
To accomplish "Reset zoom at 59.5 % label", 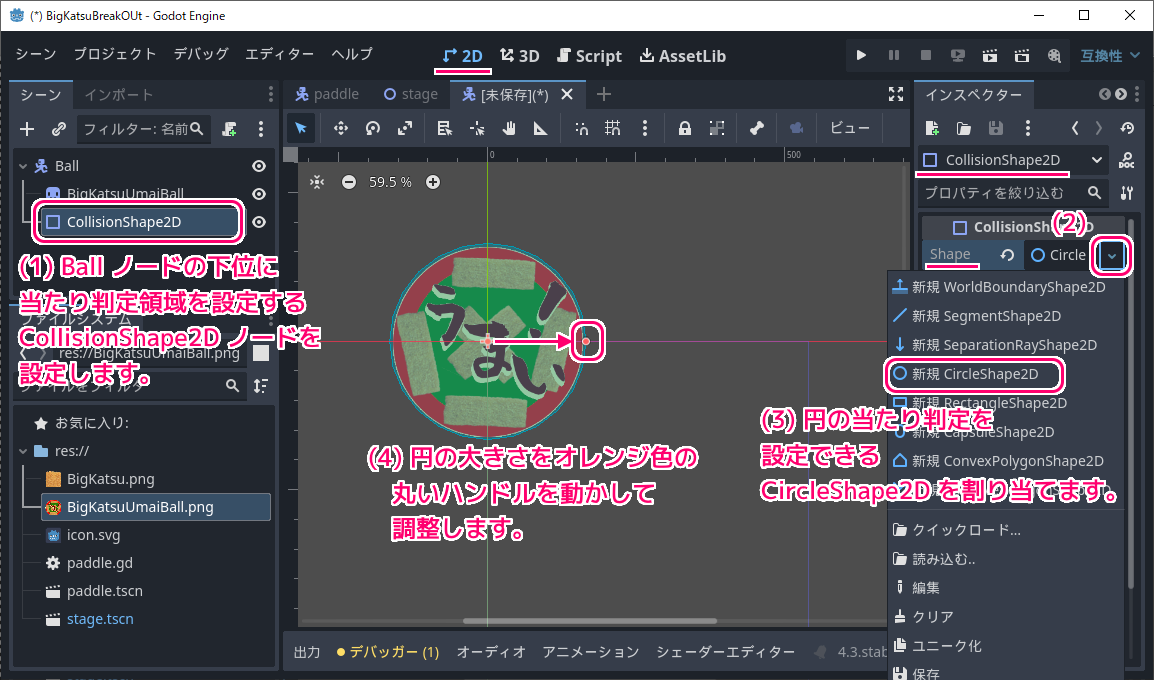I will click(x=390, y=182).
